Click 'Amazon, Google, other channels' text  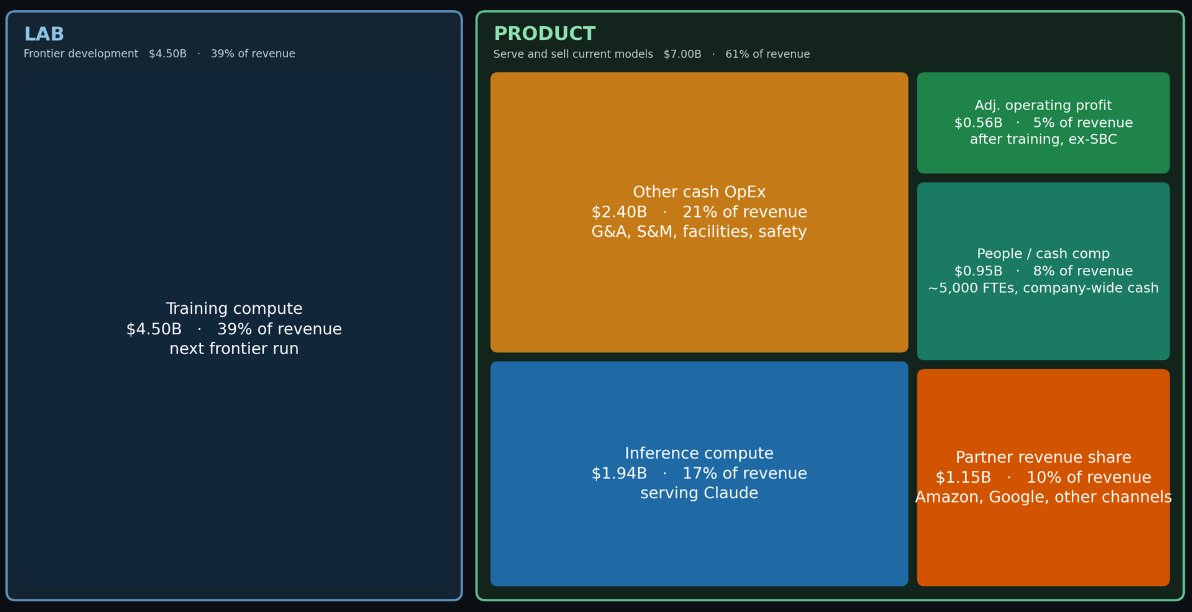(1043, 497)
